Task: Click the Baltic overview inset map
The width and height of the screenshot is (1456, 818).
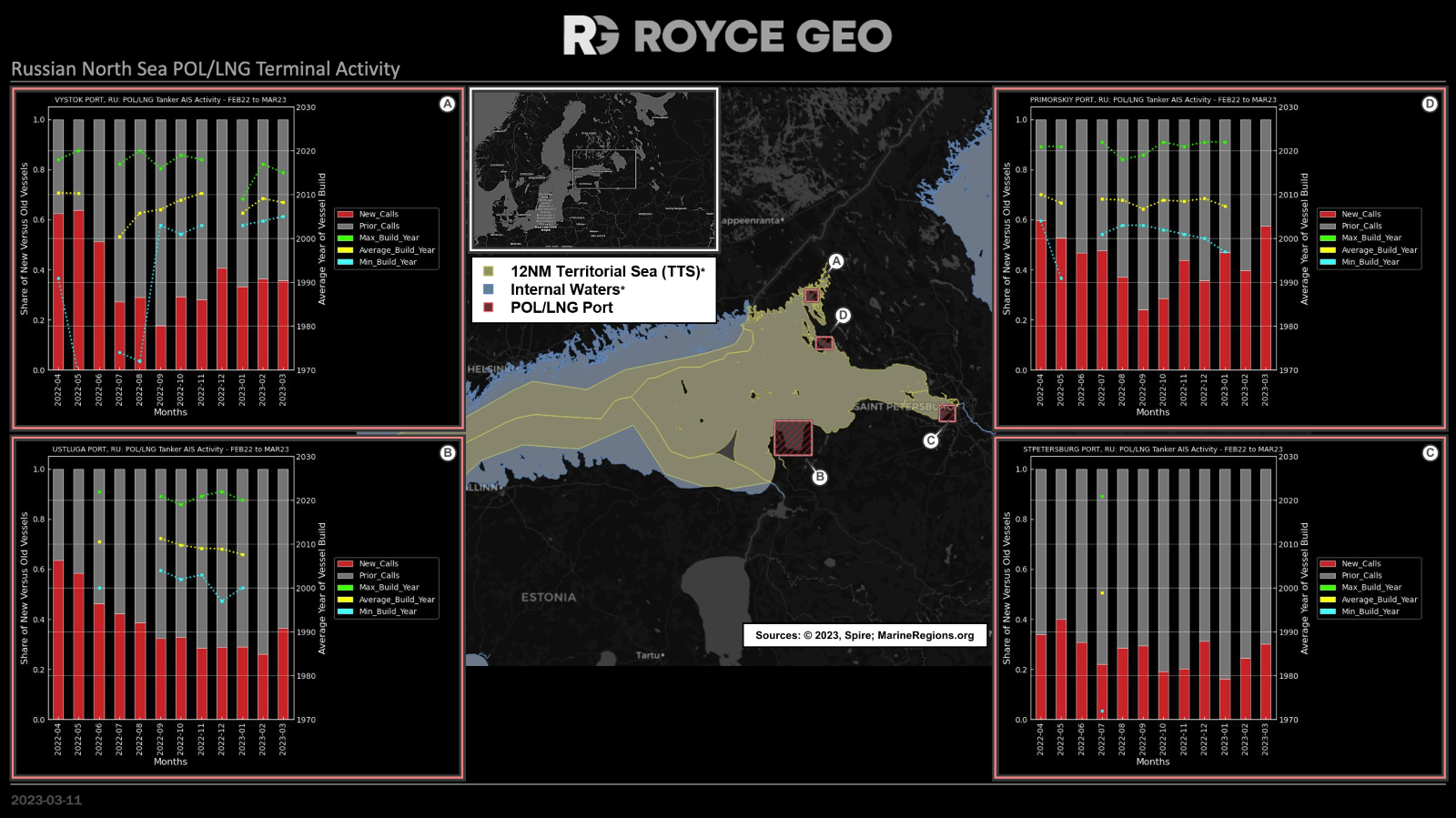Action: [x=593, y=169]
